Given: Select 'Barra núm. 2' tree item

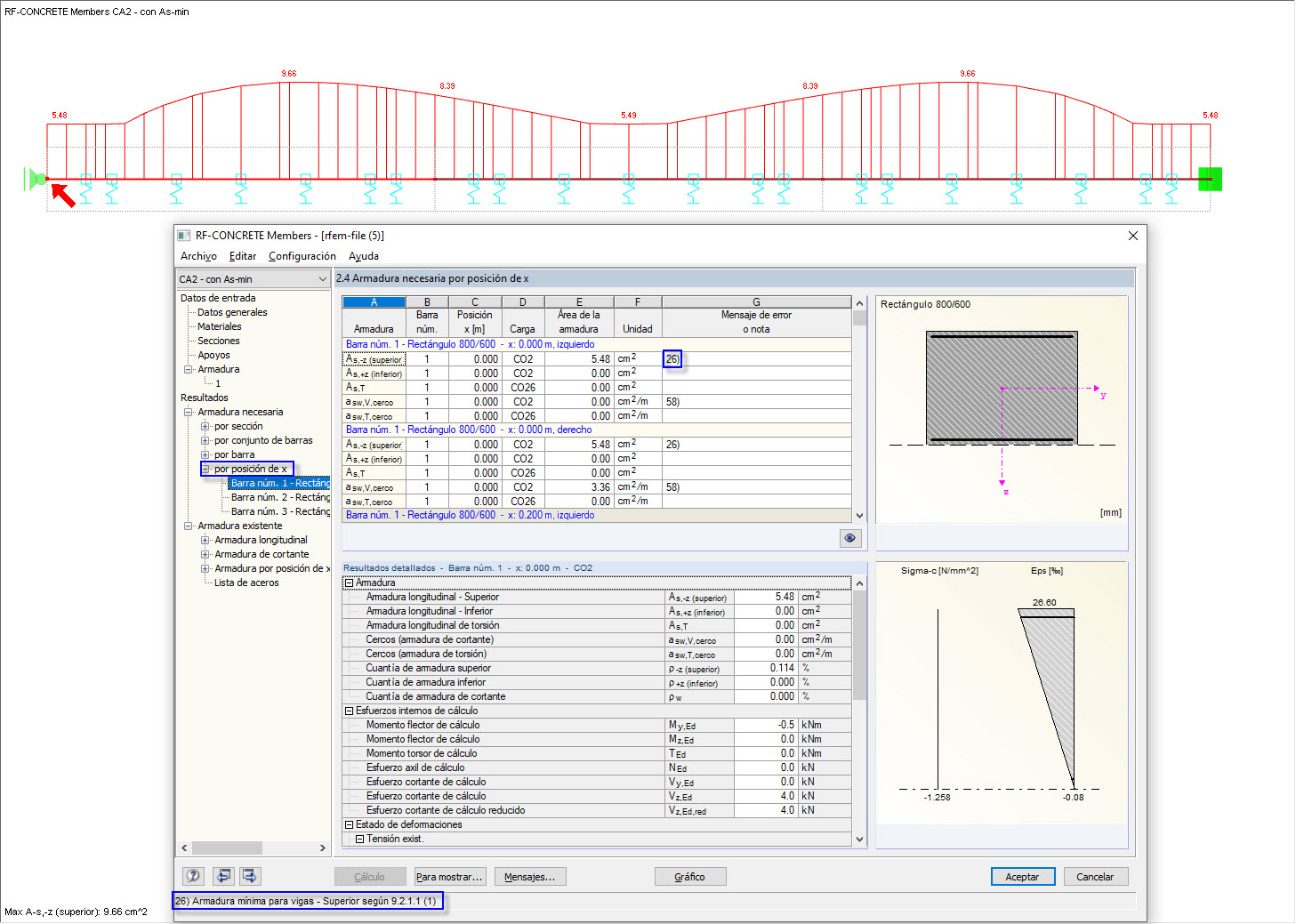Looking at the screenshot, I should 279,498.
